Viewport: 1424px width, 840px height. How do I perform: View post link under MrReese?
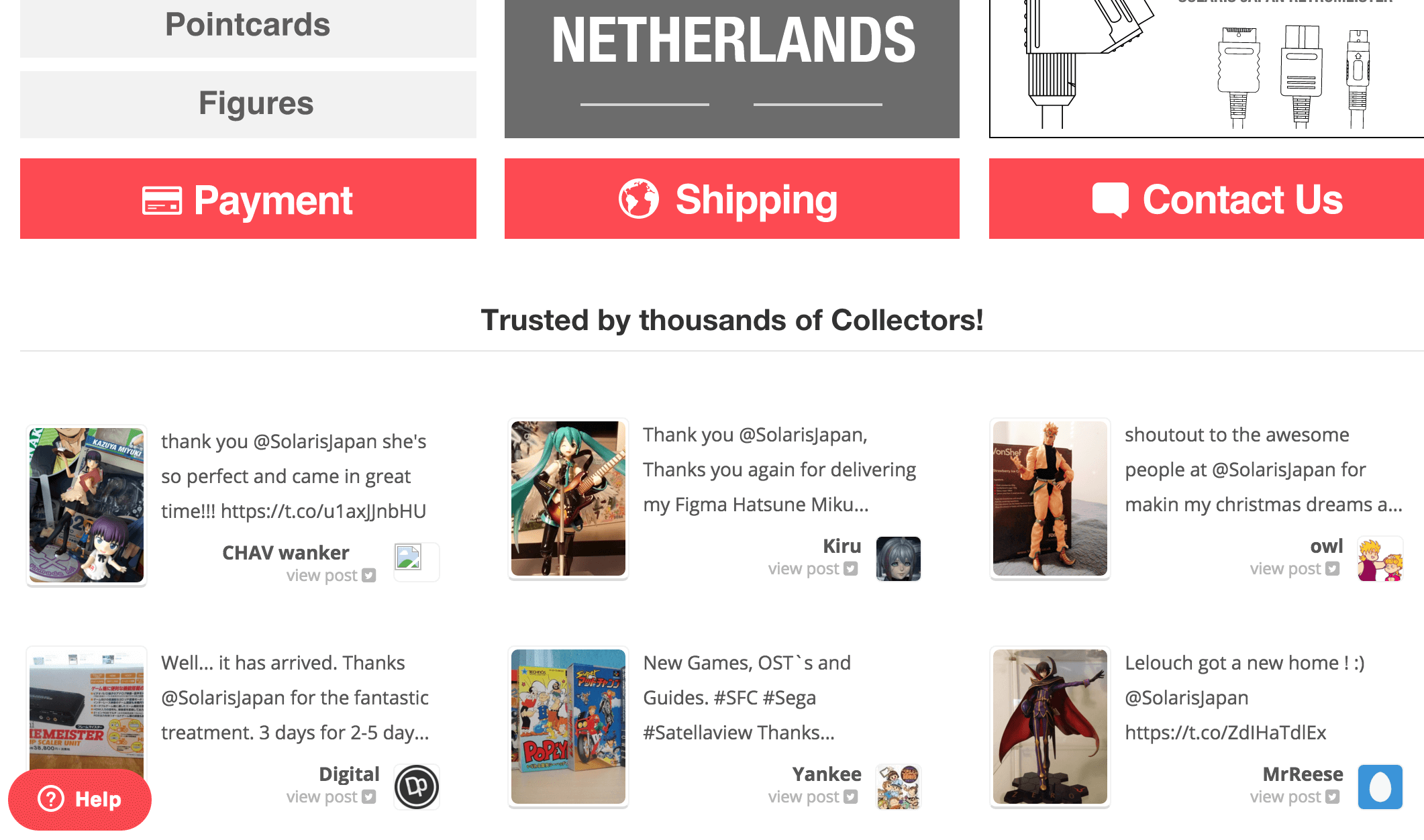(x=1294, y=797)
